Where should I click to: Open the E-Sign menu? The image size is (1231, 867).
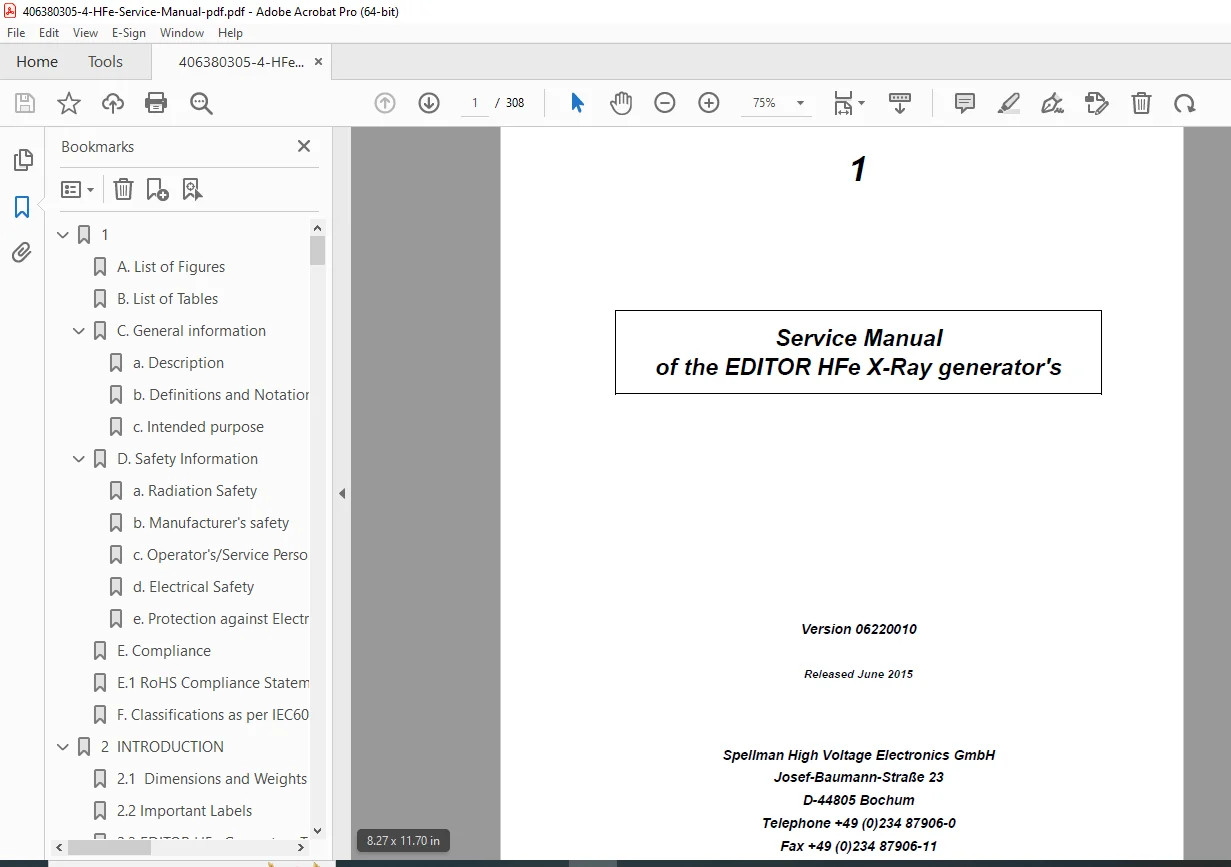click(129, 33)
